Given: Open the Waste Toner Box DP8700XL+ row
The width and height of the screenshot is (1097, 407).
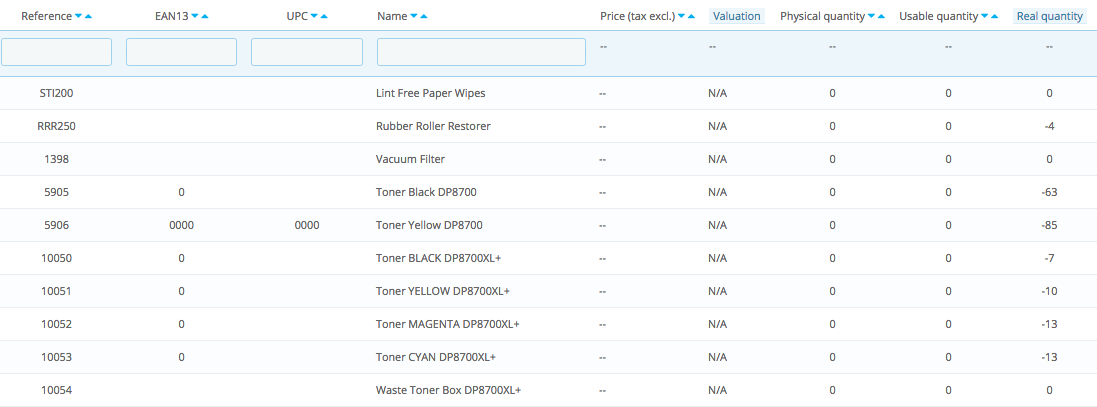Looking at the screenshot, I should point(548,390).
